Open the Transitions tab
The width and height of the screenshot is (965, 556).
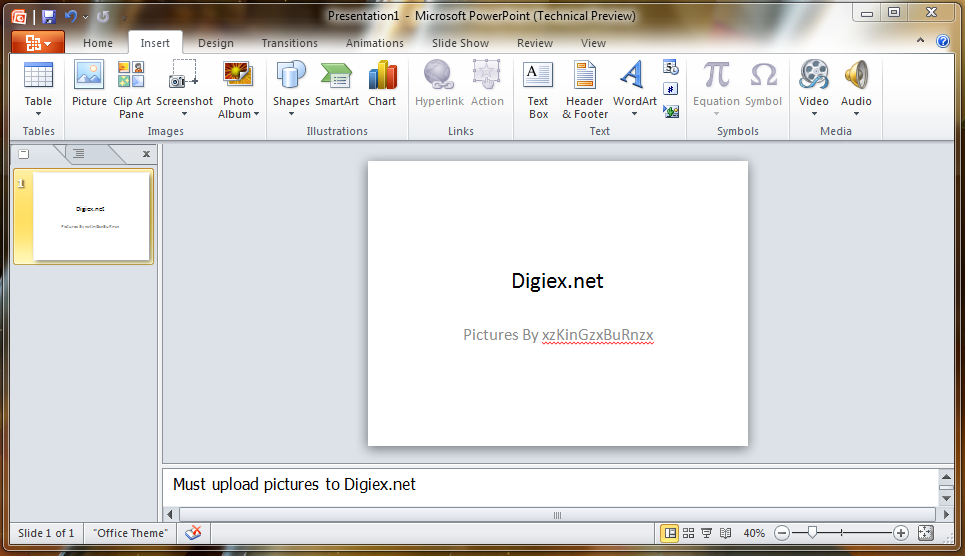(x=289, y=43)
